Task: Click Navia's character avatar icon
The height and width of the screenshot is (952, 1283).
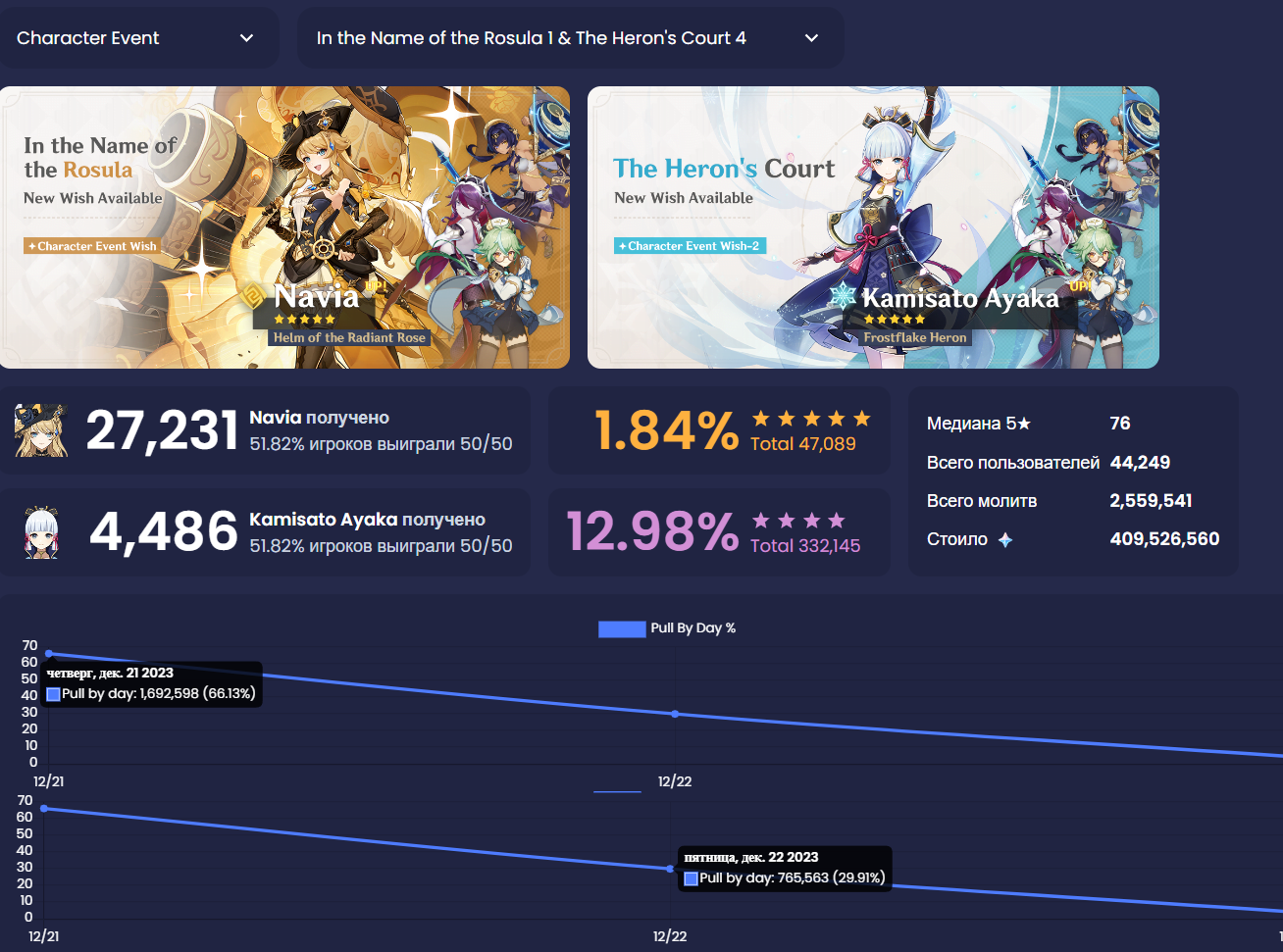Action: click(41, 430)
